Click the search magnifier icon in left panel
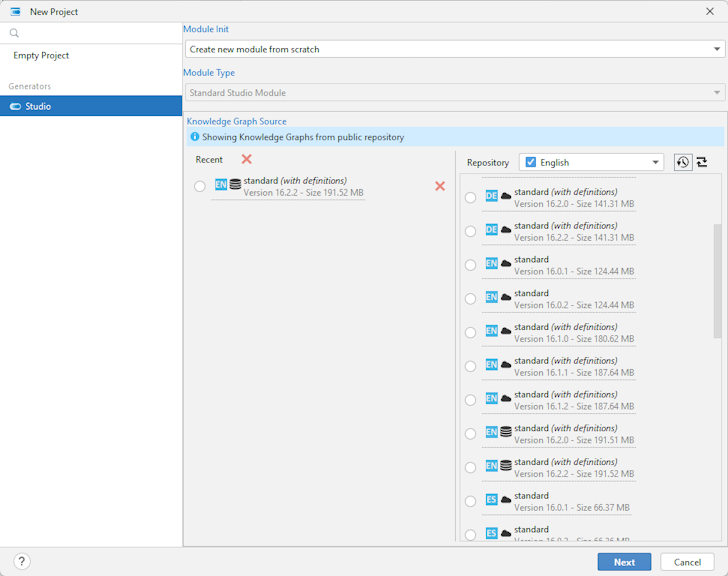Viewport: 728px width, 576px height. pyautogui.click(x=15, y=33)
